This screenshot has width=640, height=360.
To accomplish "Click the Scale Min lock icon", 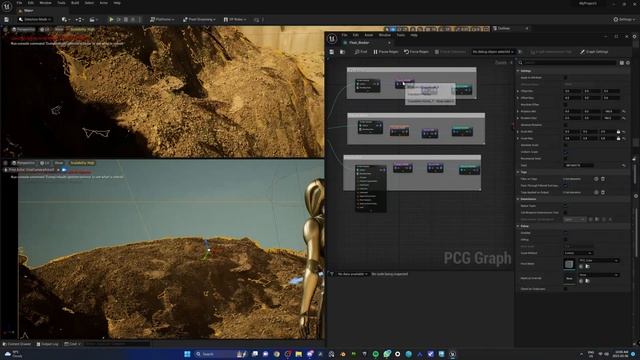I will click(618, 132).
